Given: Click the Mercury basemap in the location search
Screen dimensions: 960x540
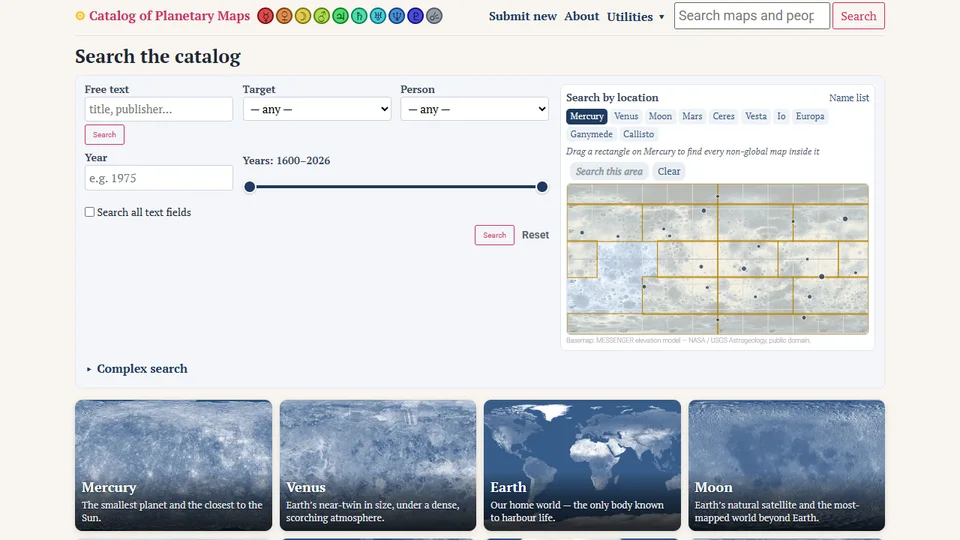Looking at the screenshot, I should pyautogui.click(x=718, y=259).
